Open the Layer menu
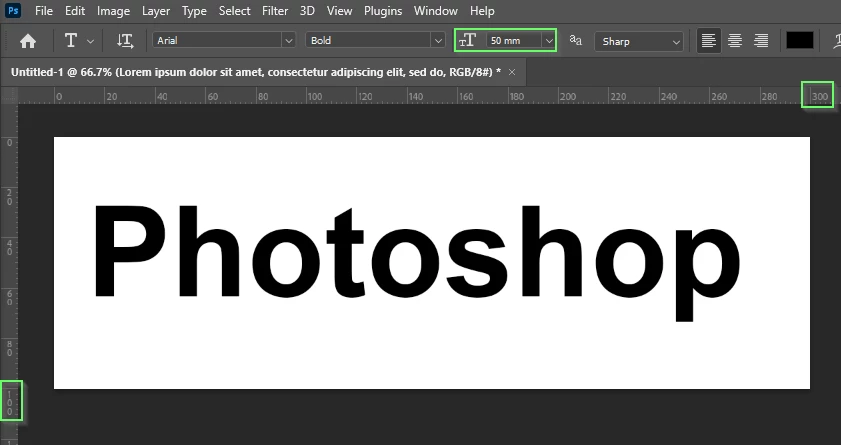This screenshot has height=445, width=841. [156, 11]
